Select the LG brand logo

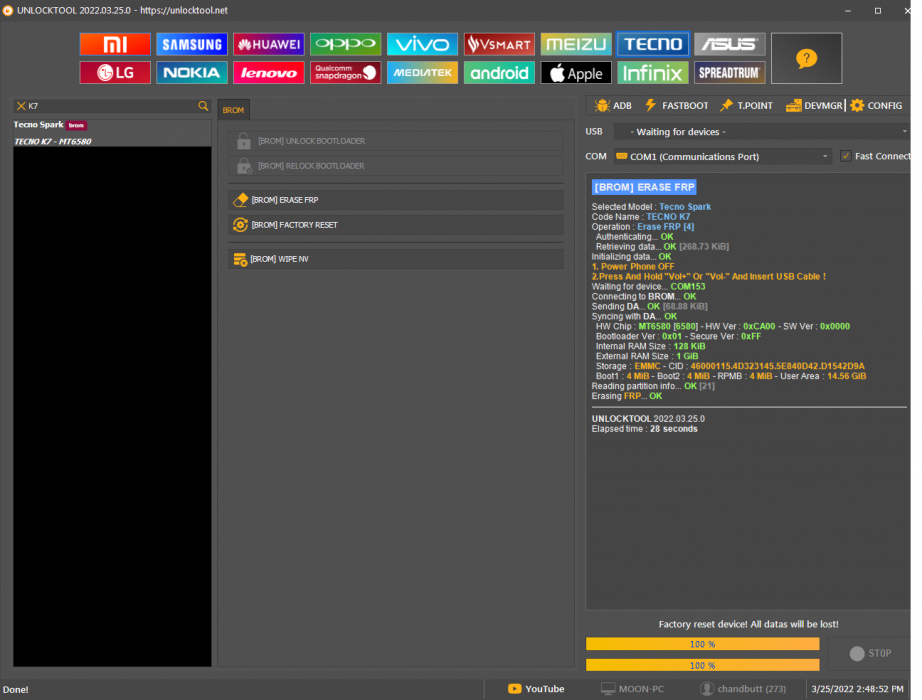[115, 72]
